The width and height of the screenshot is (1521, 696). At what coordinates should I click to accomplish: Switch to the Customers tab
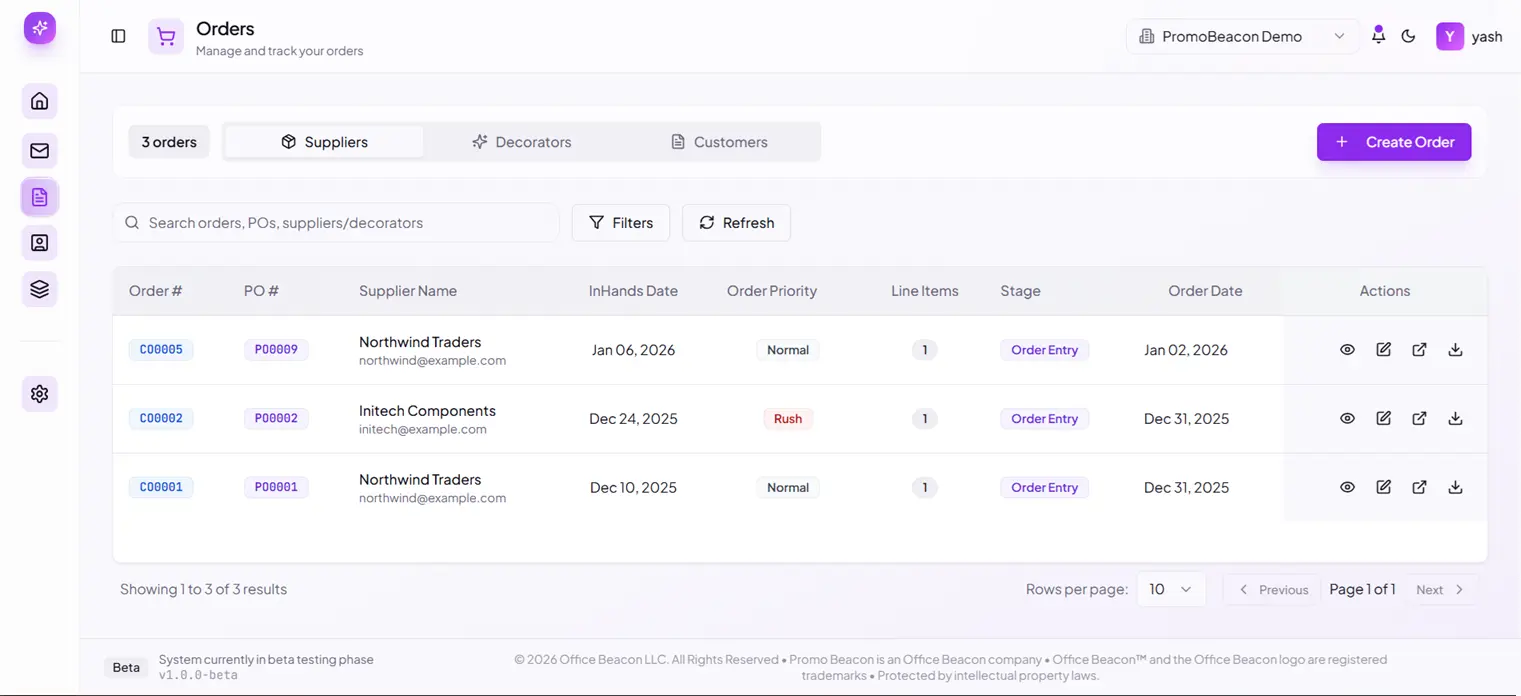click(x=719, y=142)
